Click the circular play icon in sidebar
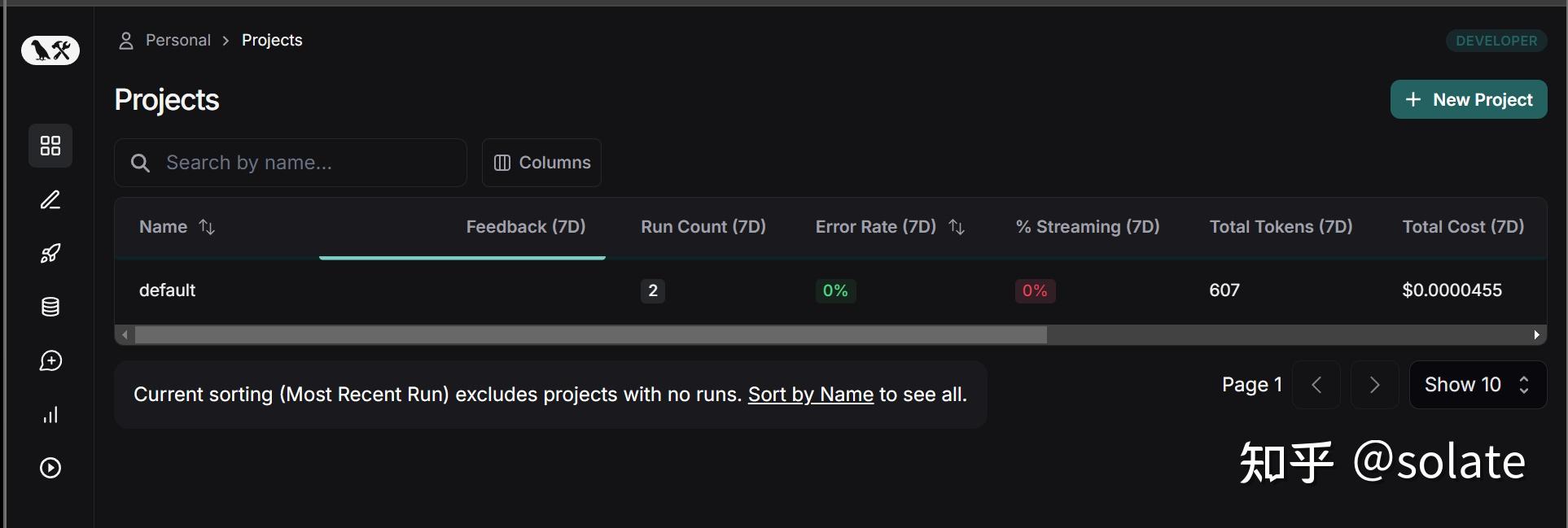The height and width of the screenshot is (528, 1568). [50, 468]
